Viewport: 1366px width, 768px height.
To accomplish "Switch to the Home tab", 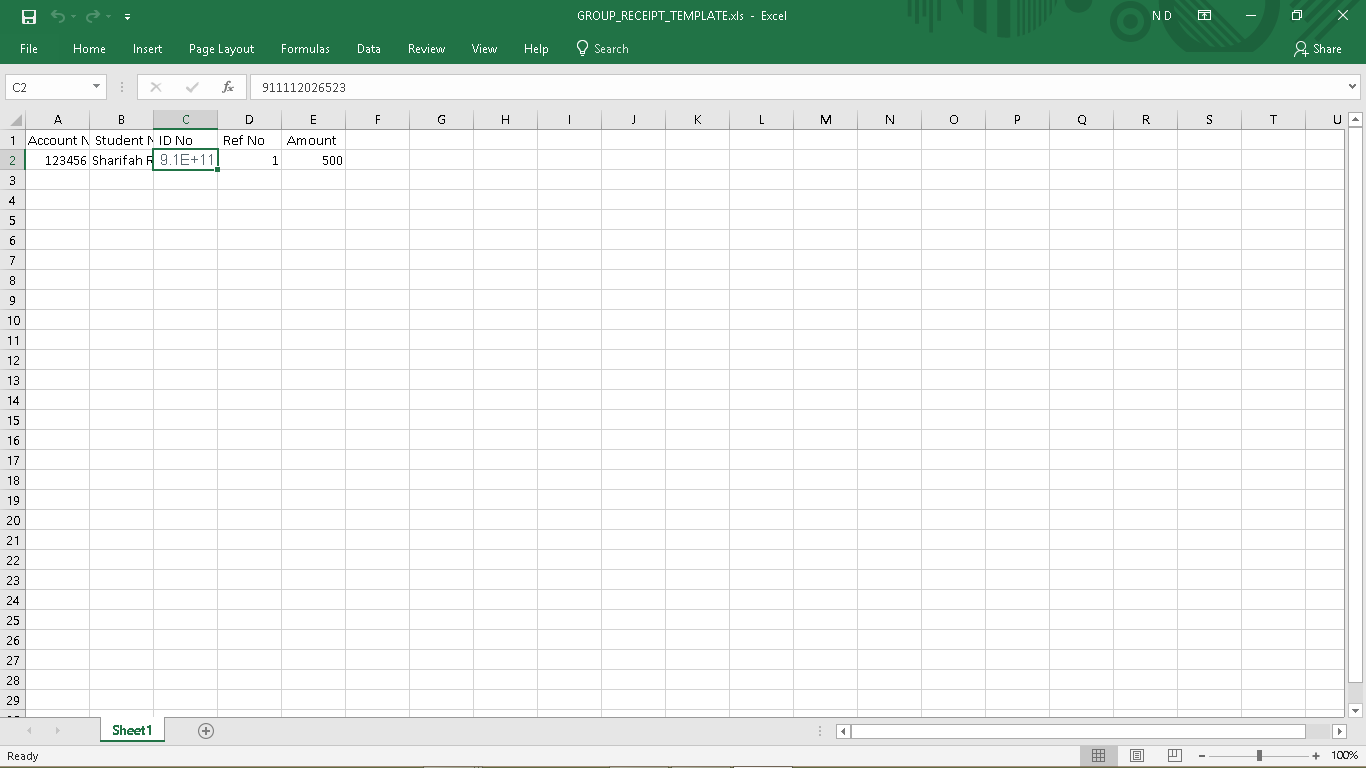I will tap(89, 48).
